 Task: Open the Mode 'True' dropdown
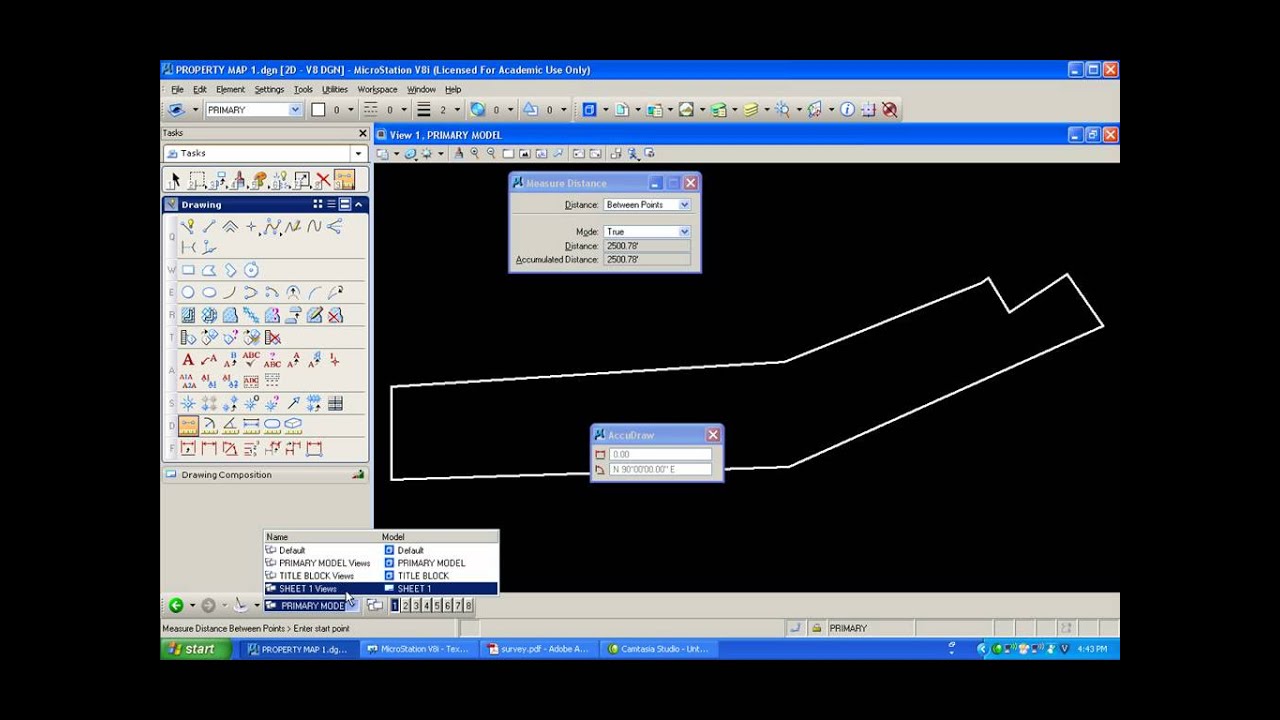coord(684,231)
